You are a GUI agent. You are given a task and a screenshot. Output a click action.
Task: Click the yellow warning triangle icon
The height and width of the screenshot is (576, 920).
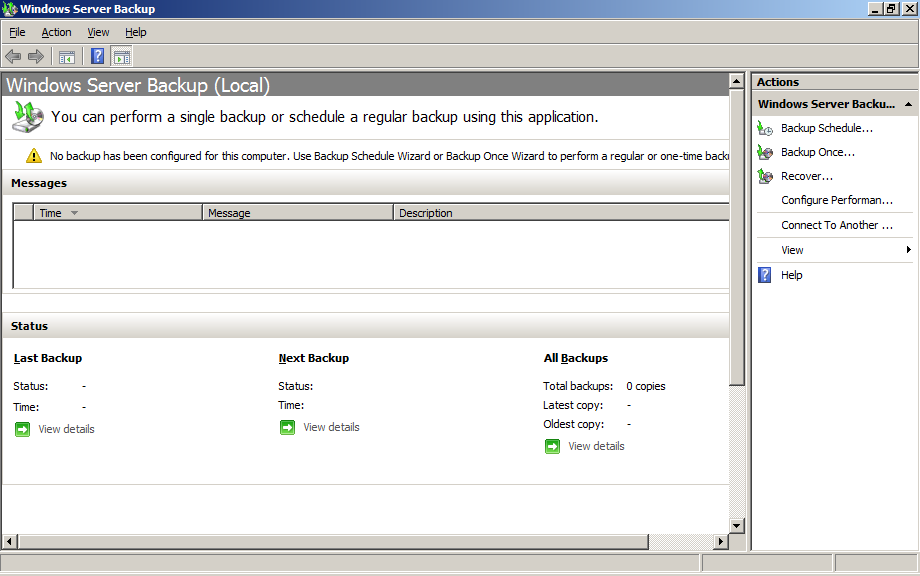tap(34, 155)
